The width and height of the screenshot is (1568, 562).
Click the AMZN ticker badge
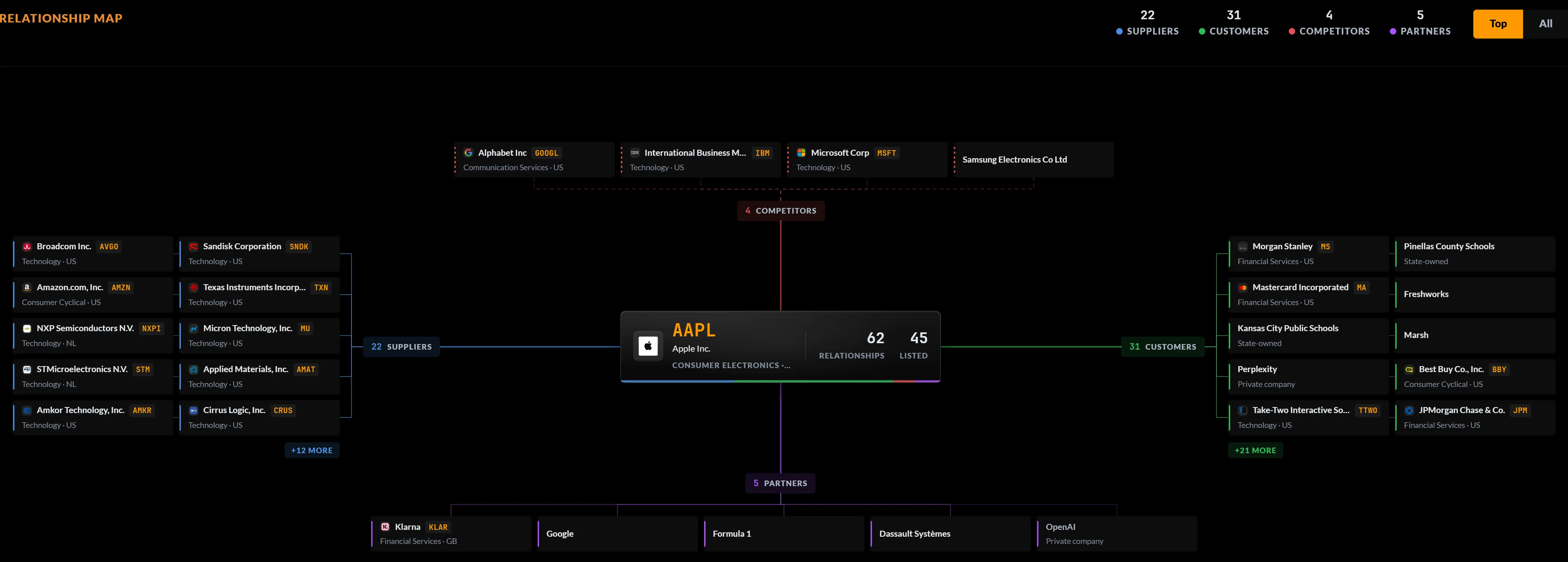click(x=121, y=287)
